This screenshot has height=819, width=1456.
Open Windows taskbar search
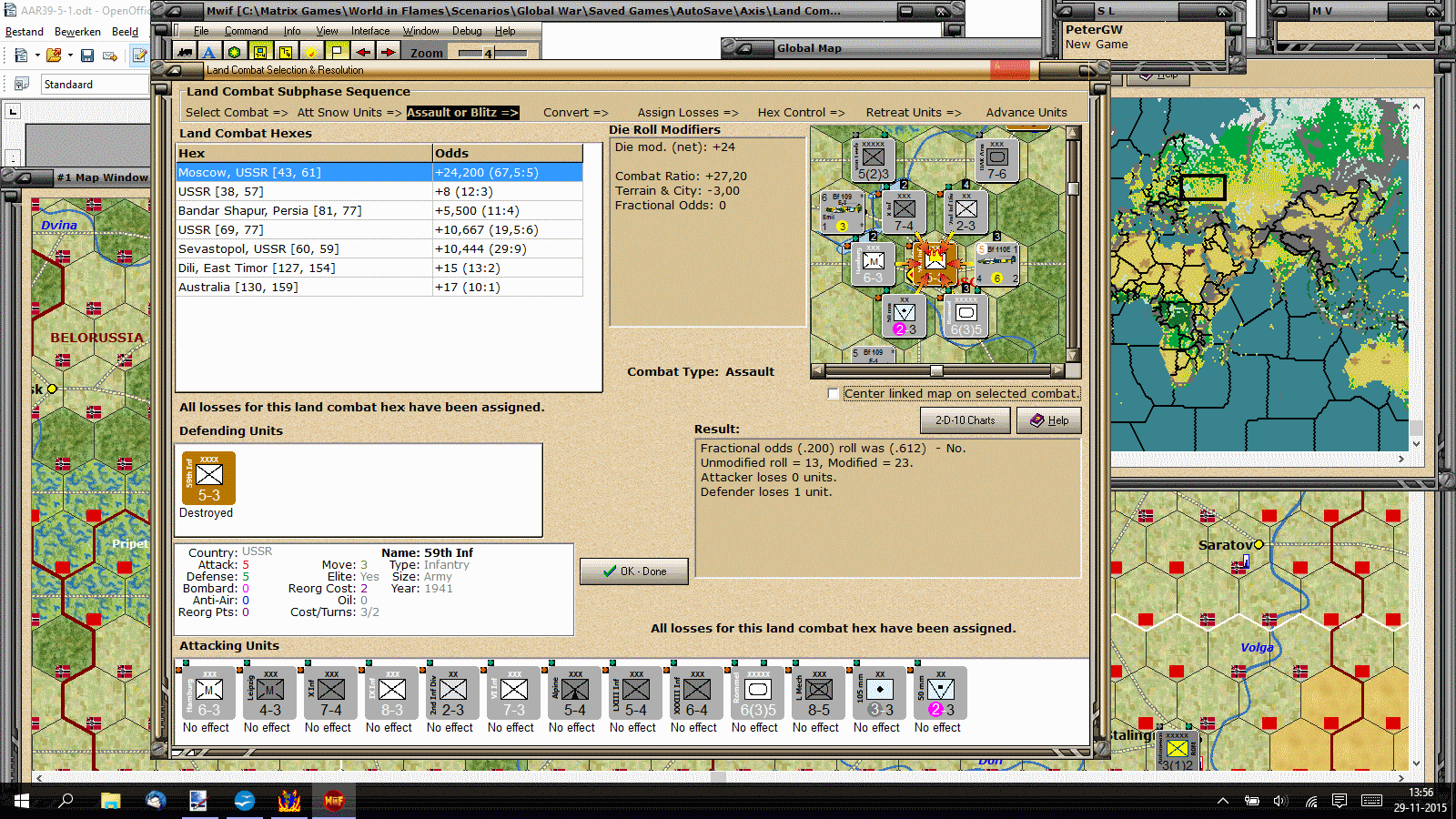point(66,801)
